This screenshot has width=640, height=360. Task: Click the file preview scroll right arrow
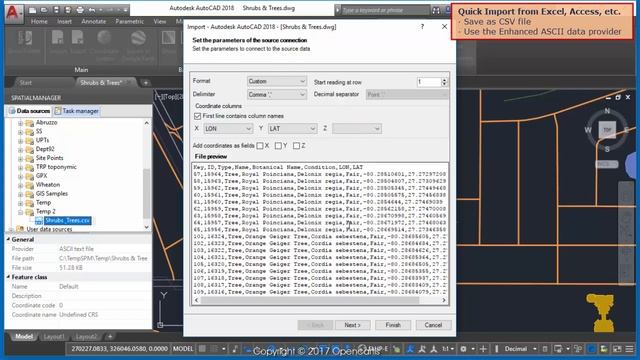444,300
